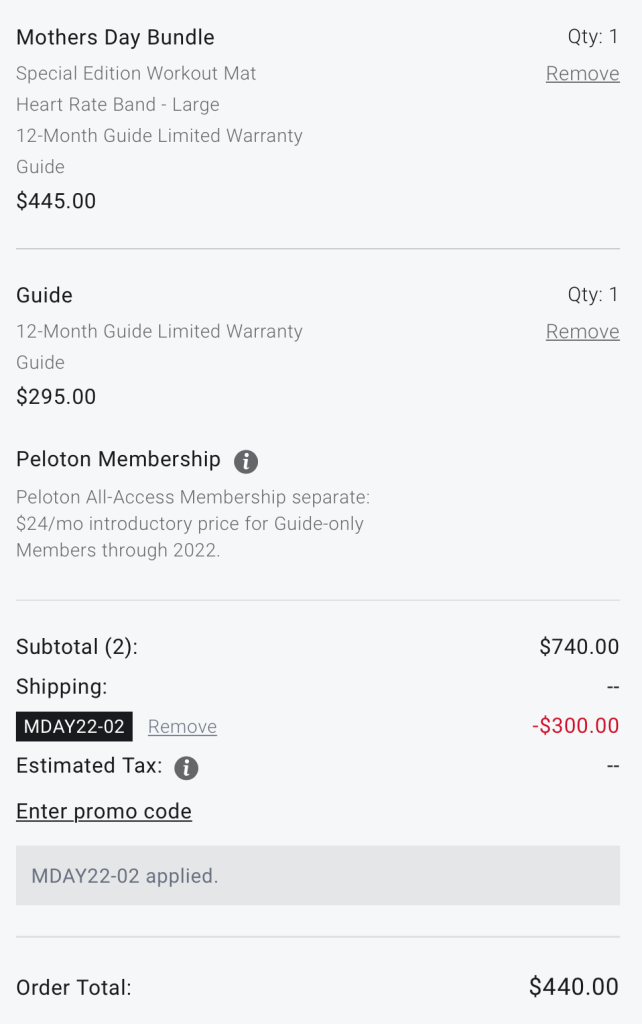Click the MDAY22-02 applied message box
642x1024 pixels.
point(318,876)
